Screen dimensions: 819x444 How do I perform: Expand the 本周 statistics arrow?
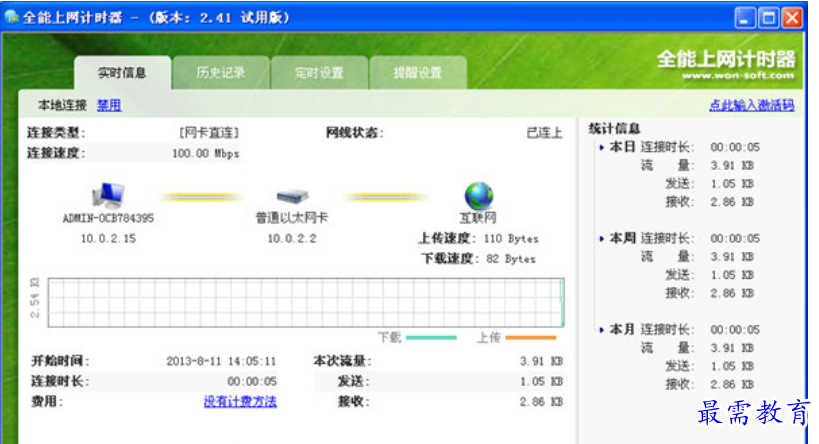601,239
